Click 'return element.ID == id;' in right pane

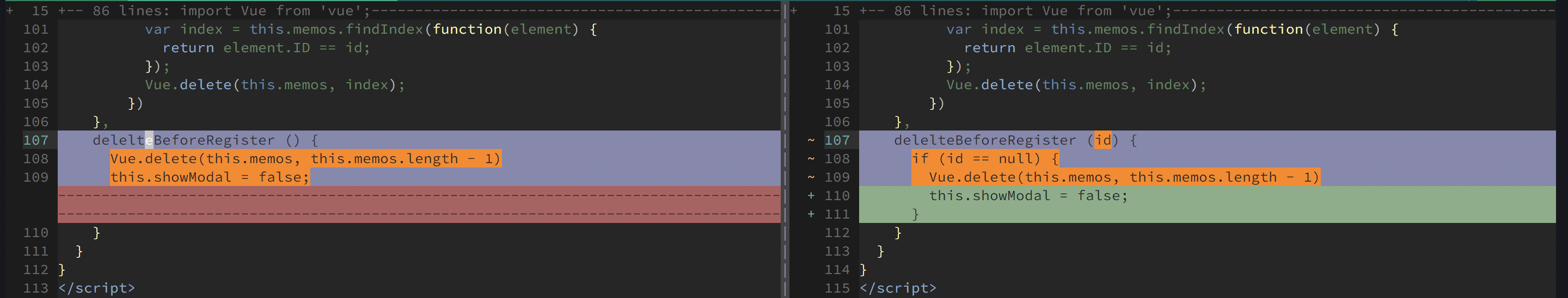coord(1067,47)
